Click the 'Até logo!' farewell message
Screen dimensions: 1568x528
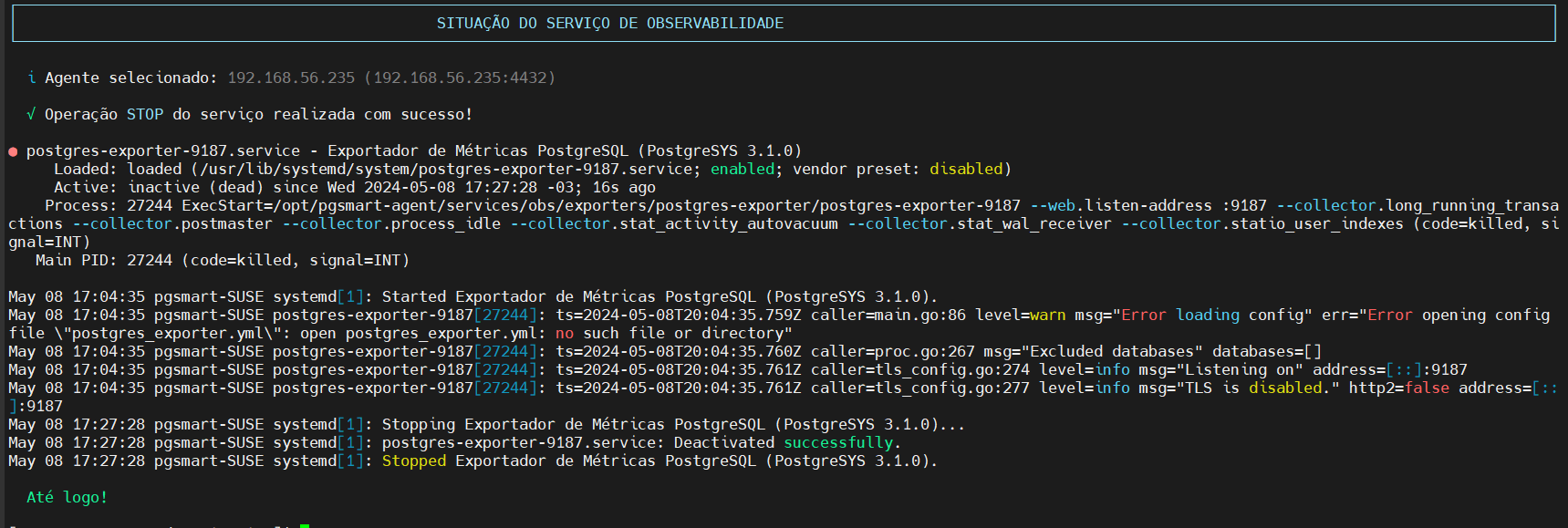coord(67,497)
